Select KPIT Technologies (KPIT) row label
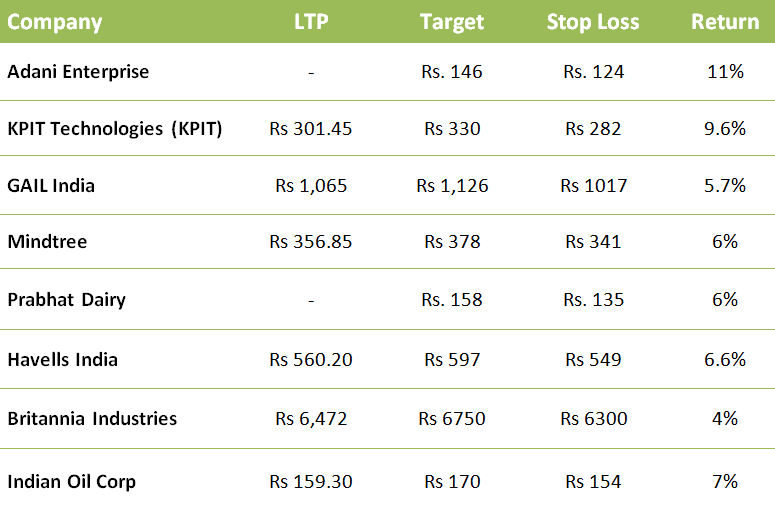 (115, 129)
